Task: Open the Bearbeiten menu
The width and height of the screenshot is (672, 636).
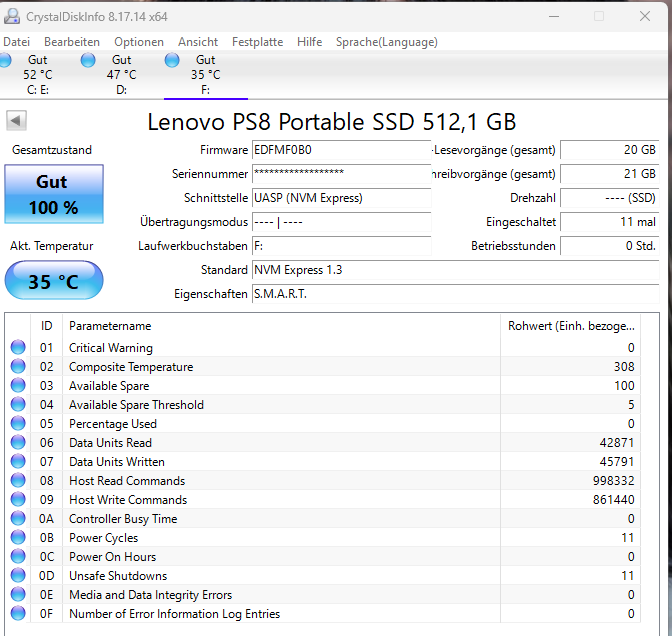Action: click(72, 42)
